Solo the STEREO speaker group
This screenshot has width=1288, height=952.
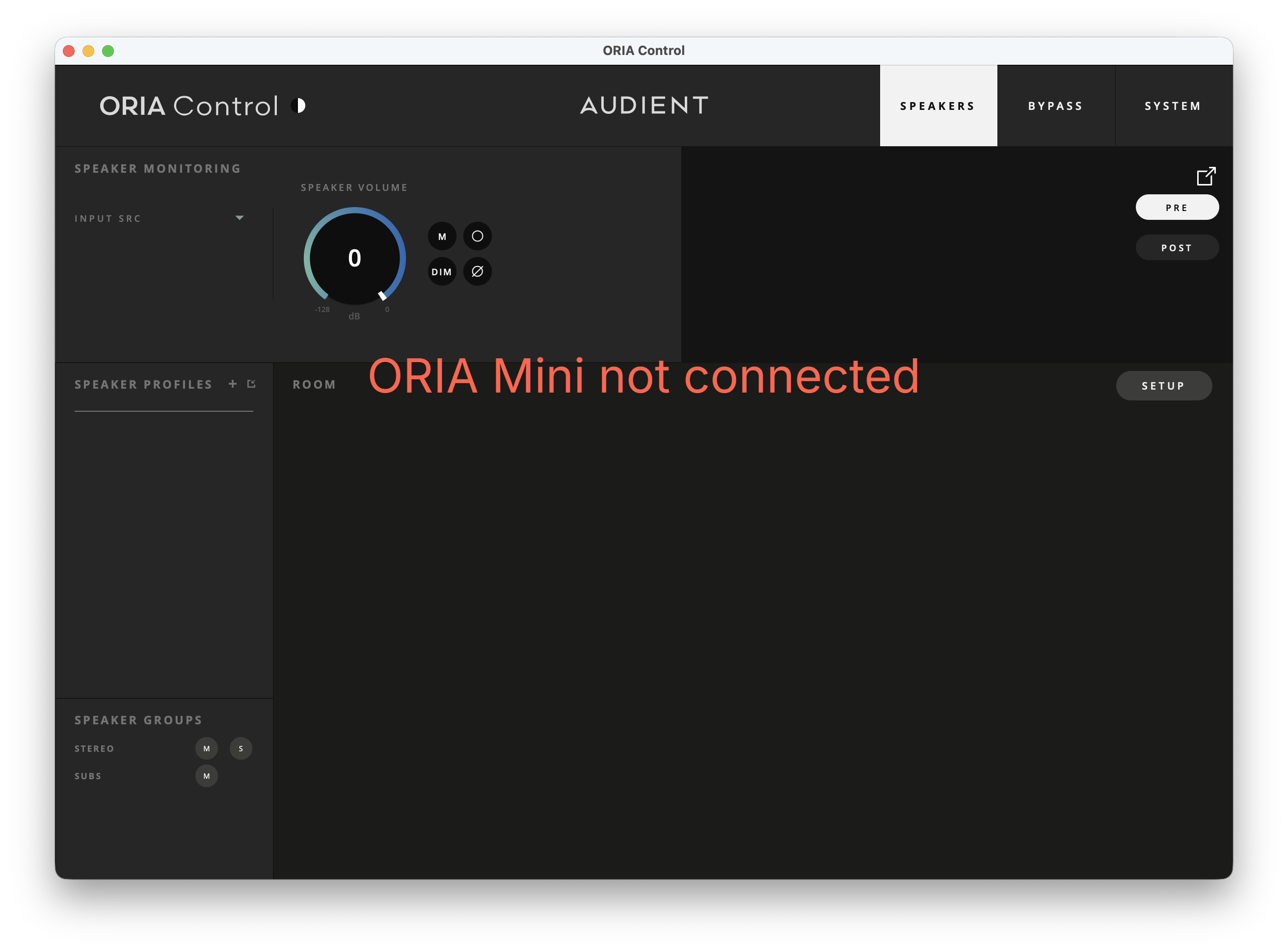[x=241, y=748]
